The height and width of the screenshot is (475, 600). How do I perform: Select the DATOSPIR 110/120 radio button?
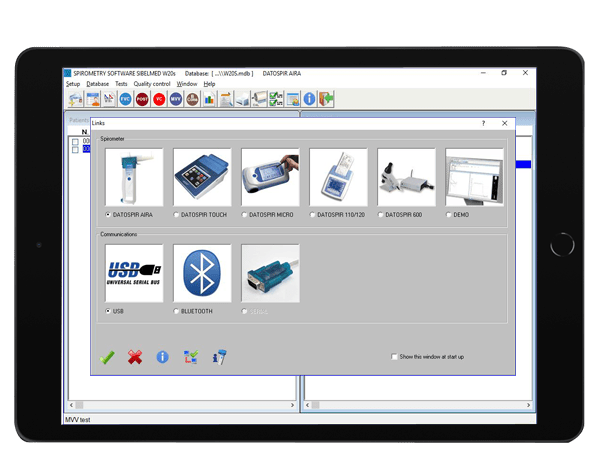tap(312, 215)
